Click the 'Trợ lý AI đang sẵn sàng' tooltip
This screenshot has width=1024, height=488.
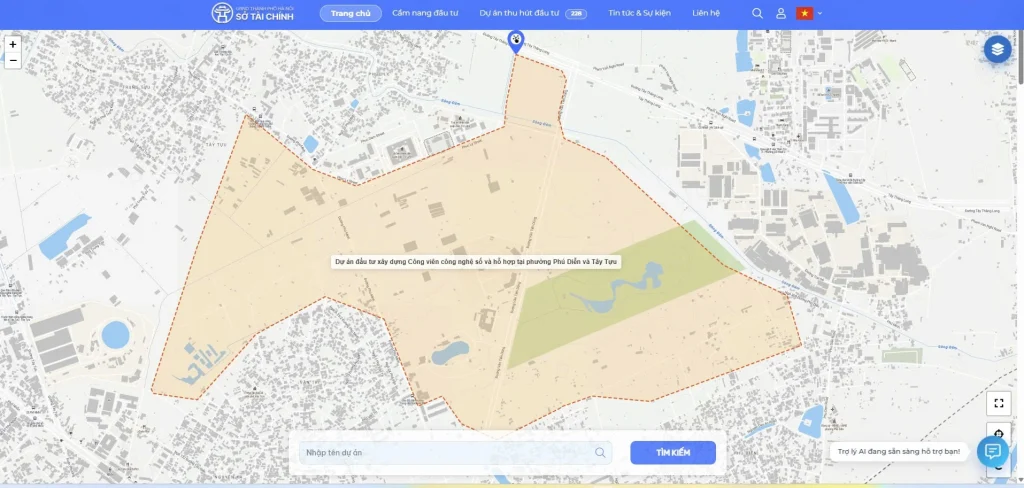tap(899, 451)
